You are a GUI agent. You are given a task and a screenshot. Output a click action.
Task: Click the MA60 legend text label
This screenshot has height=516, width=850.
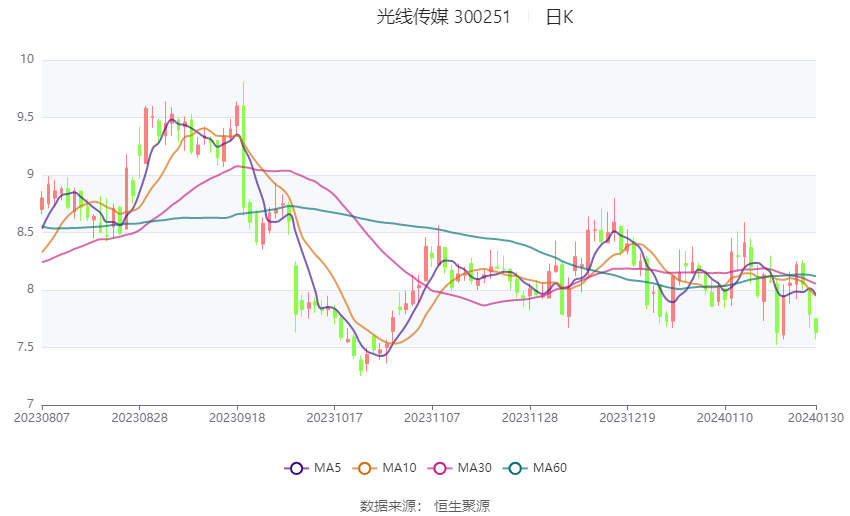550,468
